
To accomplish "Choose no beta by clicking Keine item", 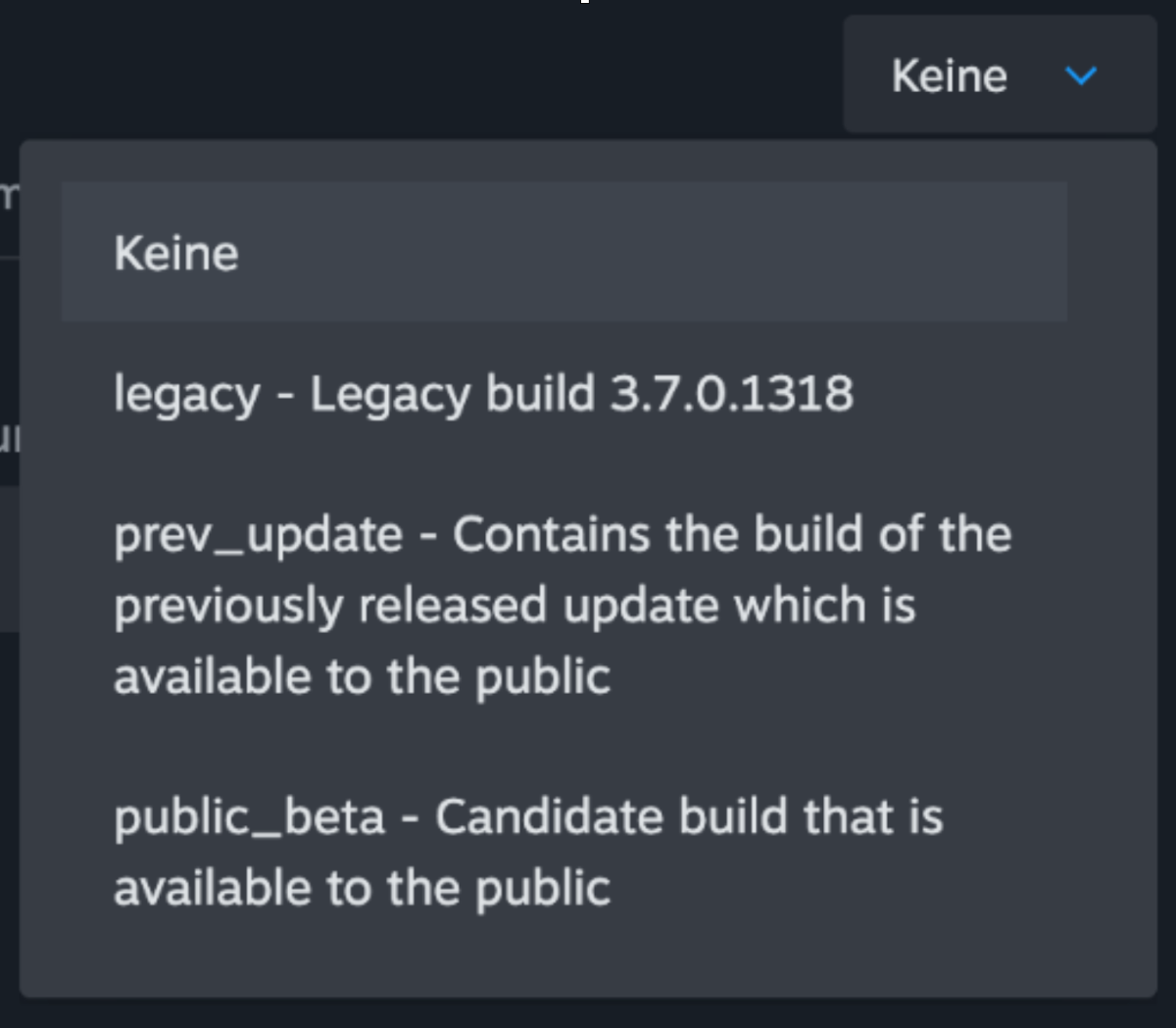I will 176,253.
